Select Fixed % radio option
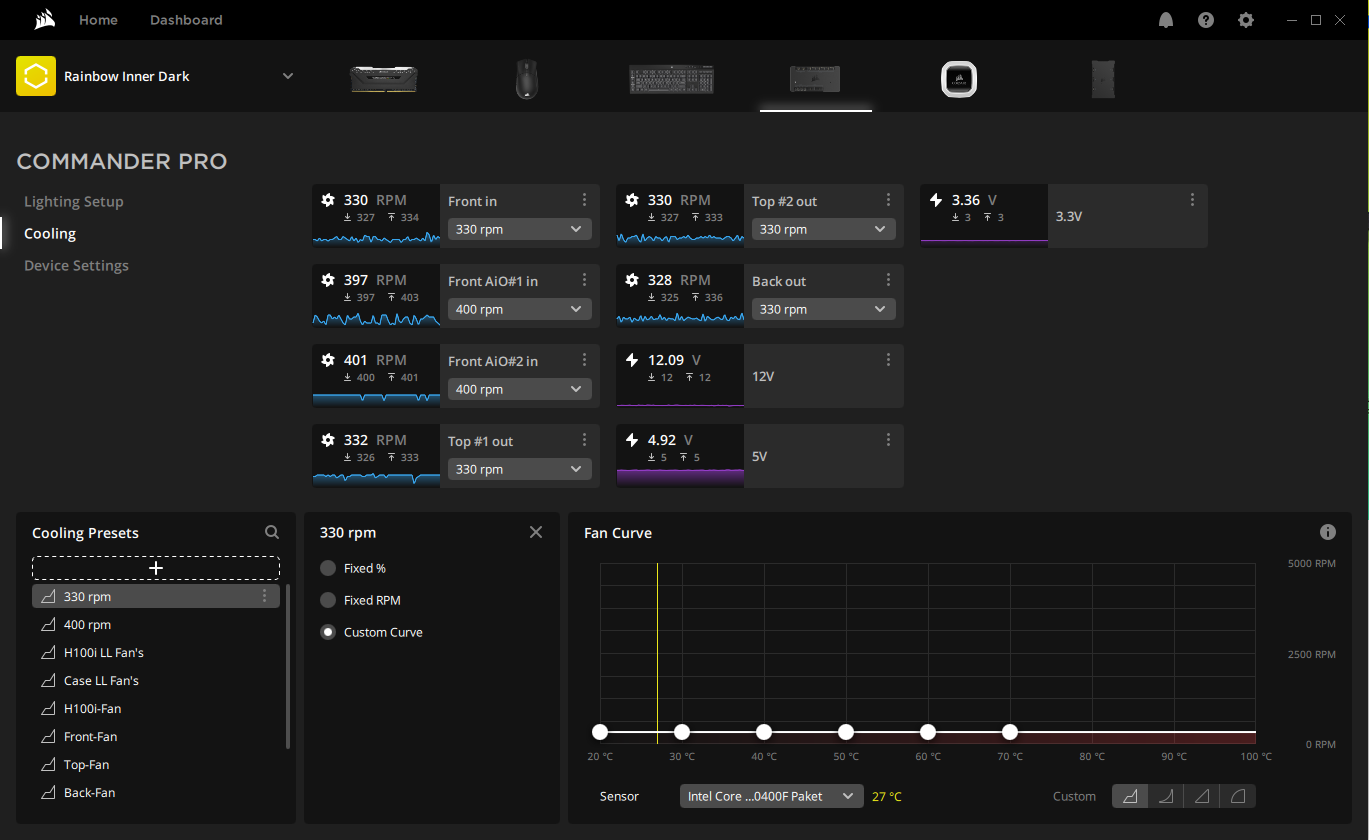The width and height of the screenshot is (1369, 840). (328, 568)
